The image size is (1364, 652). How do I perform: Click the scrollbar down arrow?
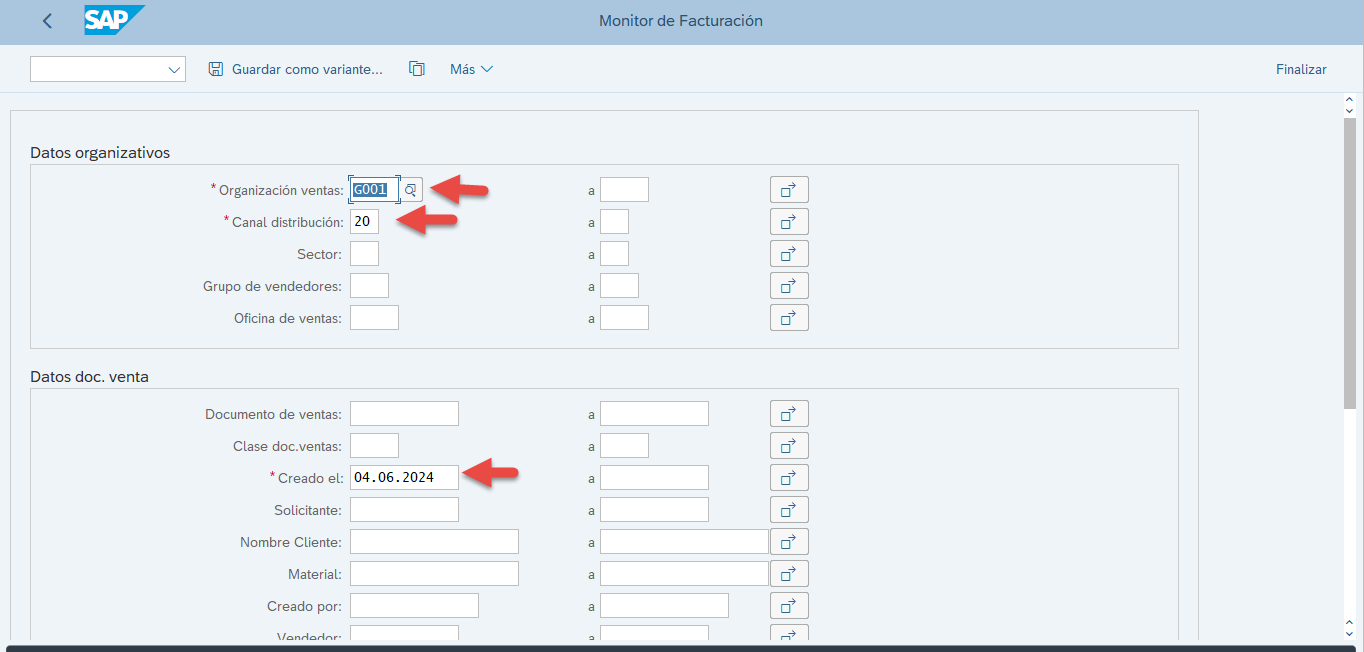tap(1348, 632)
